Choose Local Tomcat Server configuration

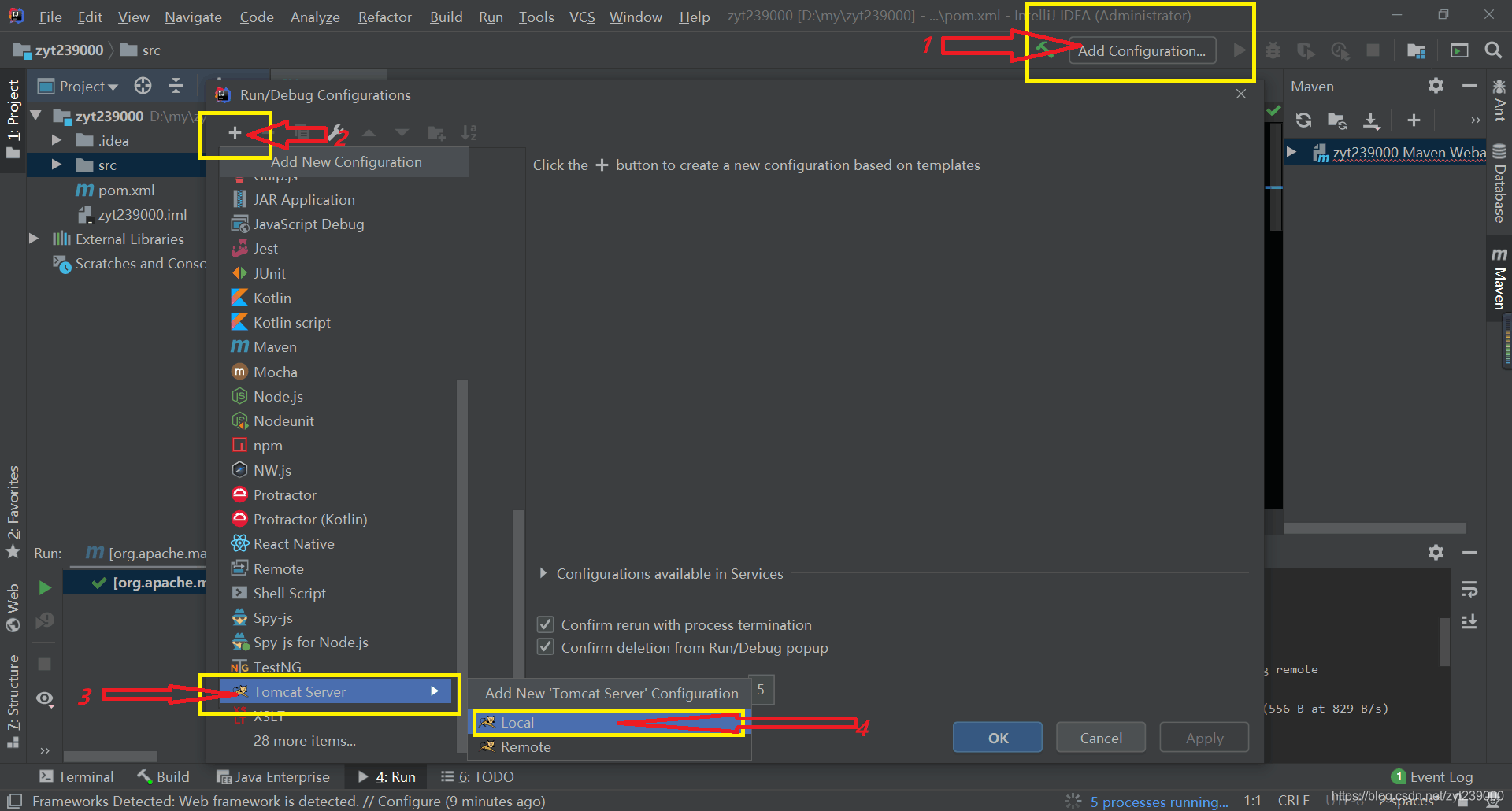(610, 722)
